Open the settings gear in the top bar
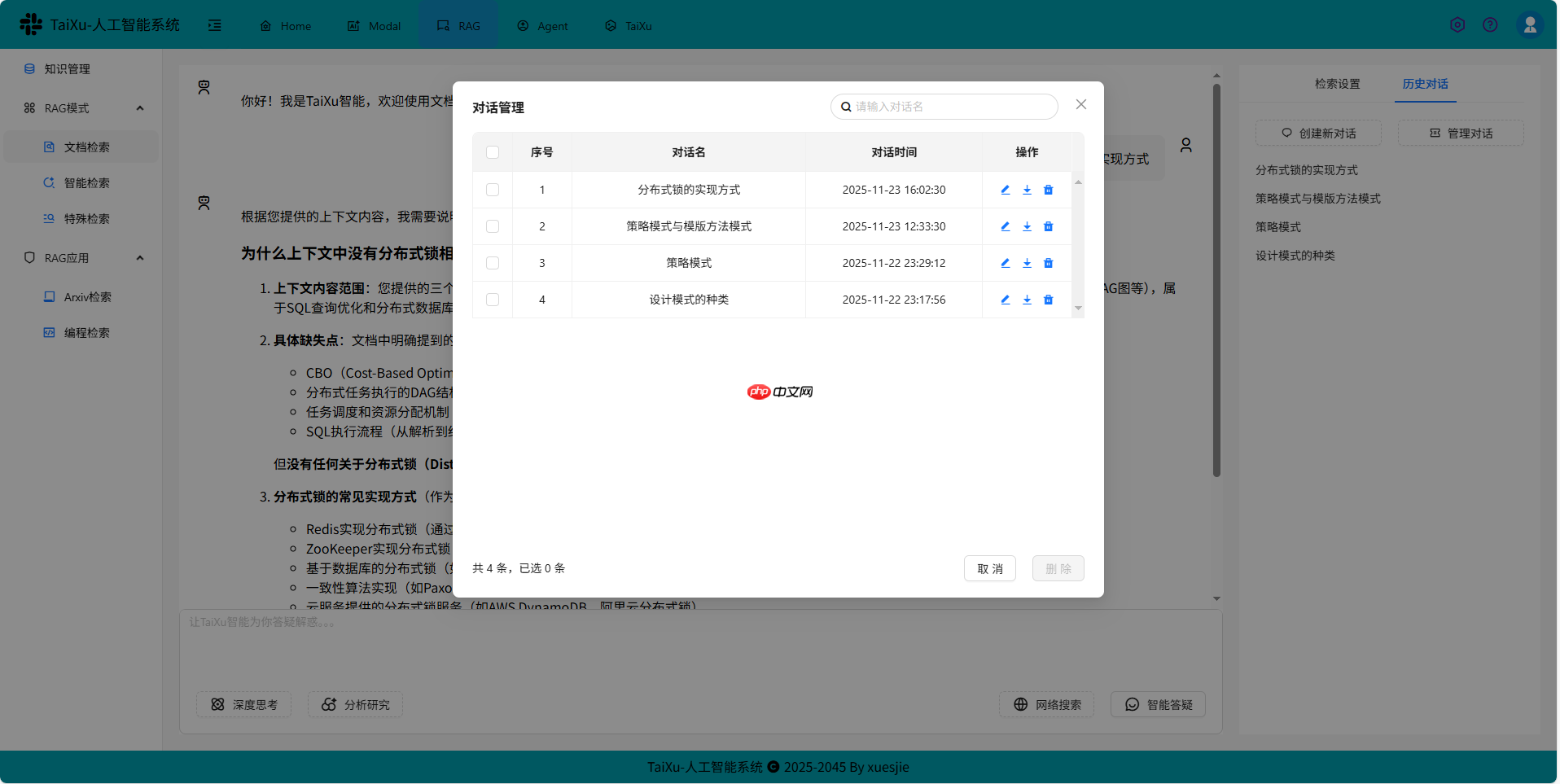1560x784 pixels. point(1457,24)
